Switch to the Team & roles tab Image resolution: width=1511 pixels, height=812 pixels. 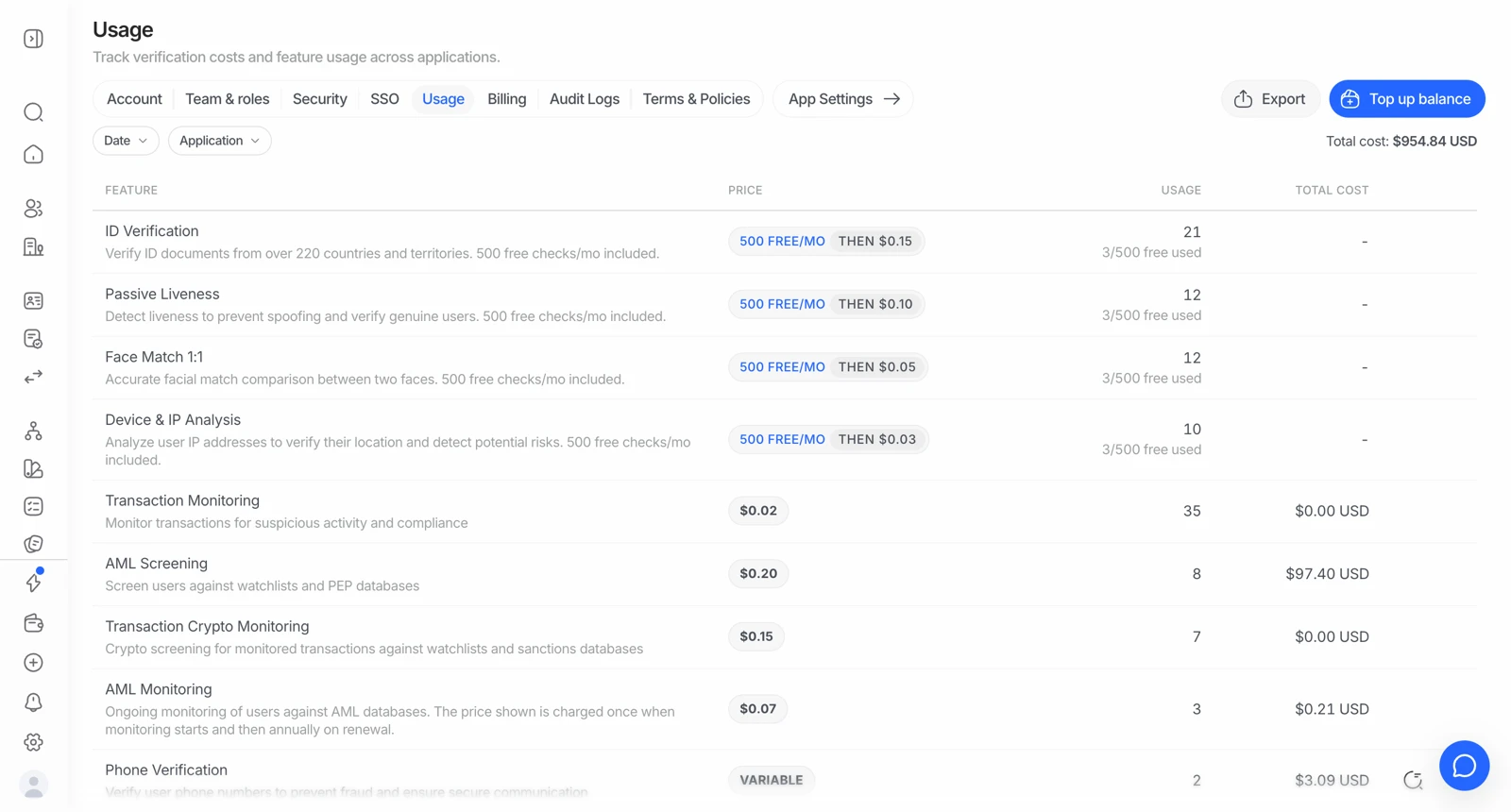(228, 99)
